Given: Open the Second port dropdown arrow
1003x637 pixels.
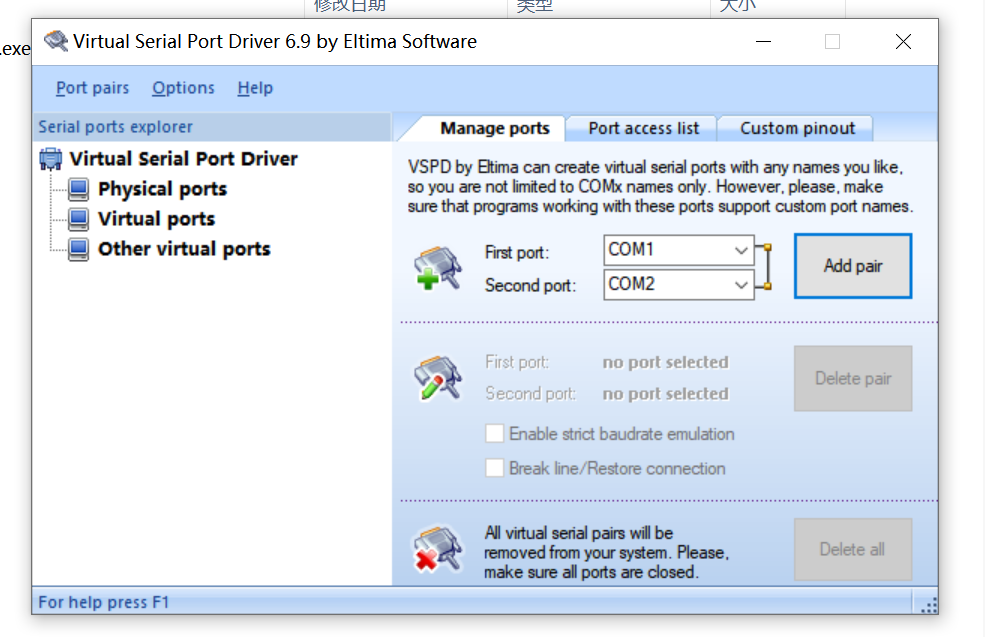Looking at the screenshot, I should (x=741, y=285).
